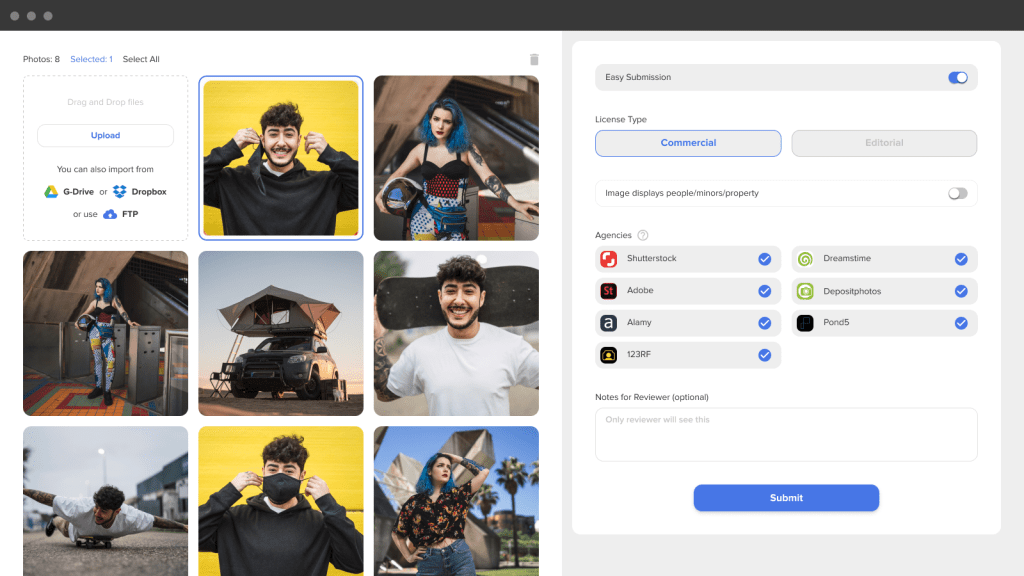This screenshot has height=576, width=1024.
Task: Enable Image displays people/minors/property toggle
Action: click(x=957, y=193)
